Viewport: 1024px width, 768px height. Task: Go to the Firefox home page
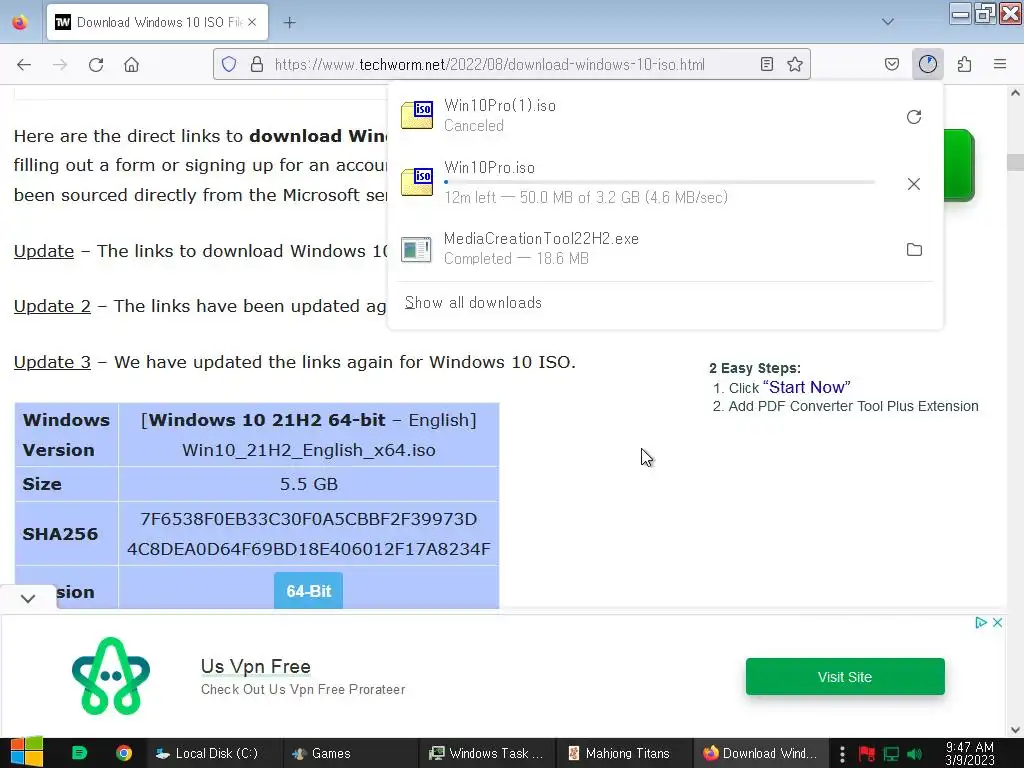pyautogui.click(x=131, y=64)
